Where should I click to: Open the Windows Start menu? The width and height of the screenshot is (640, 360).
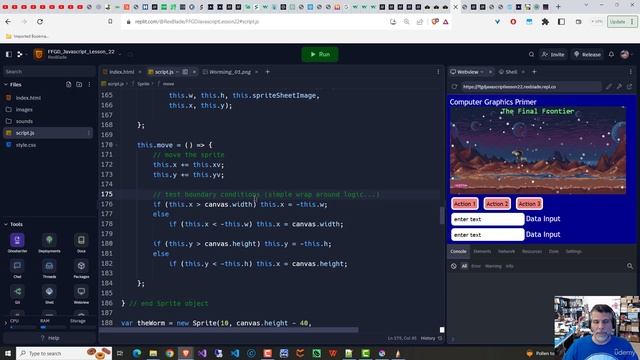pyautogui.click(x=8, y=353)
